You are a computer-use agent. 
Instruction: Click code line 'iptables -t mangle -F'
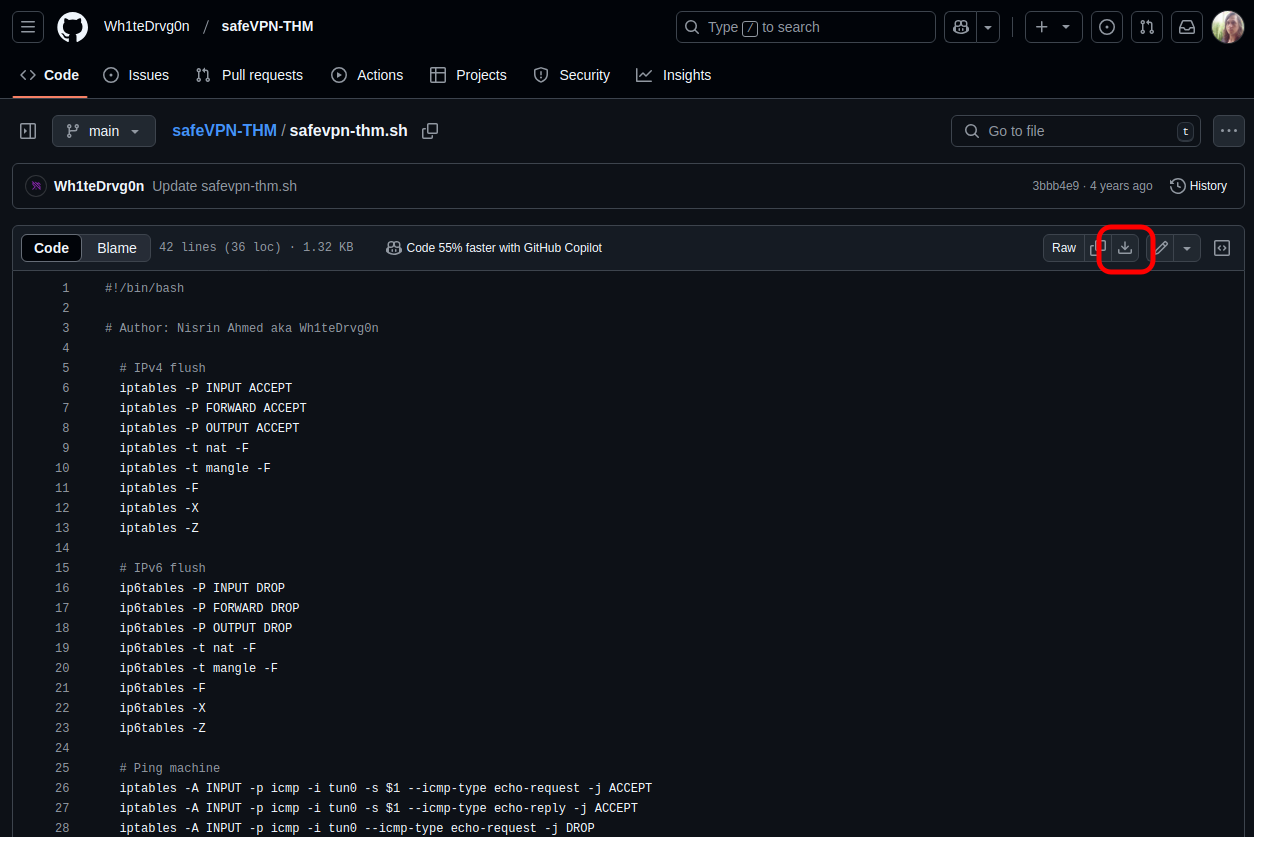click(195, 468)
